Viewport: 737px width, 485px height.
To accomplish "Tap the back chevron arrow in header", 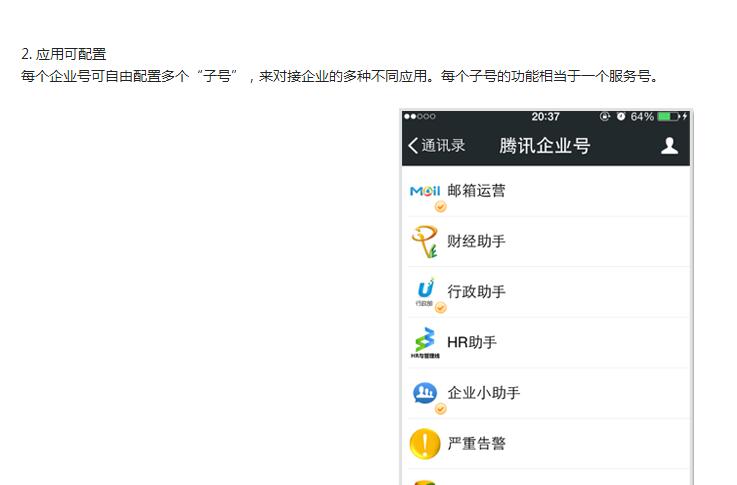I will tap(413, 146).
